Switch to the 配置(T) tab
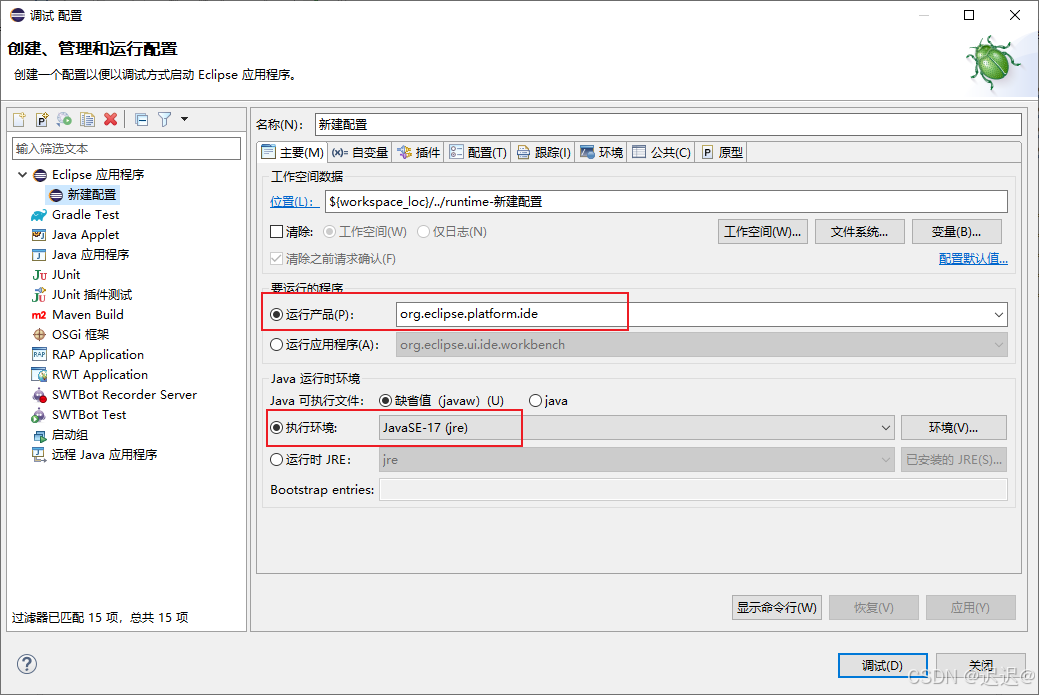Screen dimensions: 1039x695 coord(478,152)
